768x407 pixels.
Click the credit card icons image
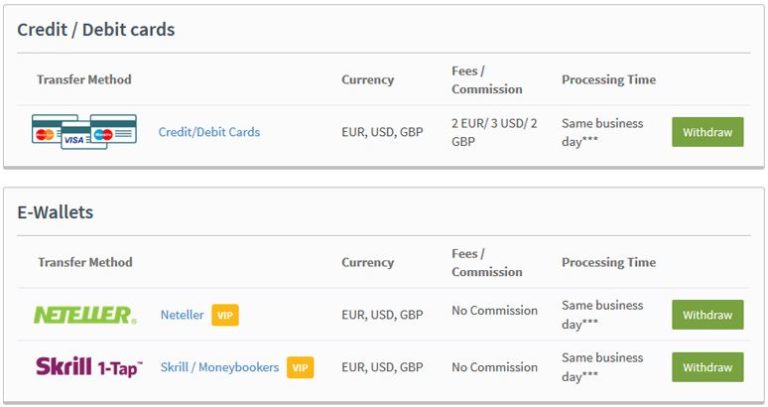click(x=84, y=132)
